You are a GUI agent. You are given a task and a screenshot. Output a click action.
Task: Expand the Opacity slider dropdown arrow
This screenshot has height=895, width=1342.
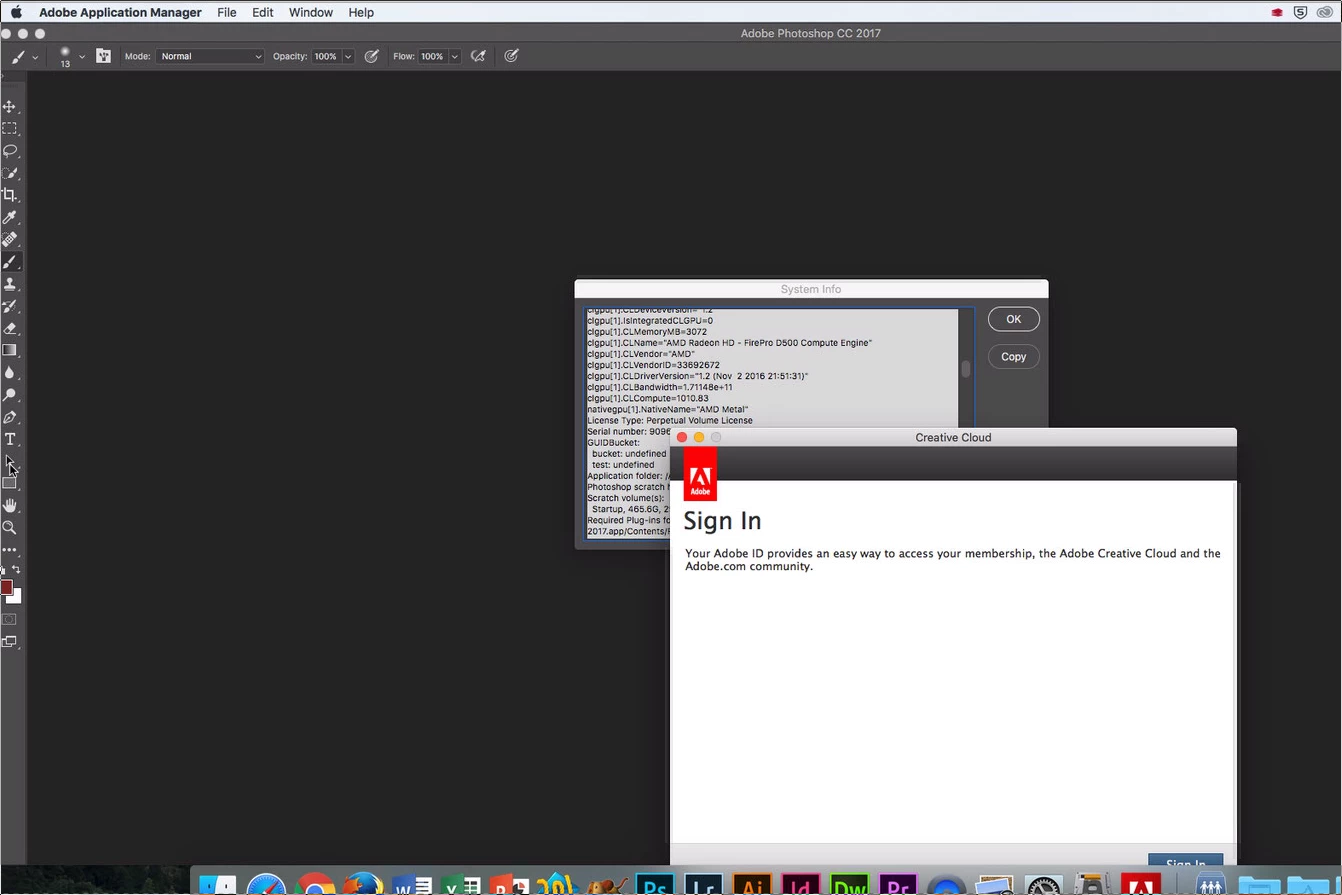click(x=348, y=56)
